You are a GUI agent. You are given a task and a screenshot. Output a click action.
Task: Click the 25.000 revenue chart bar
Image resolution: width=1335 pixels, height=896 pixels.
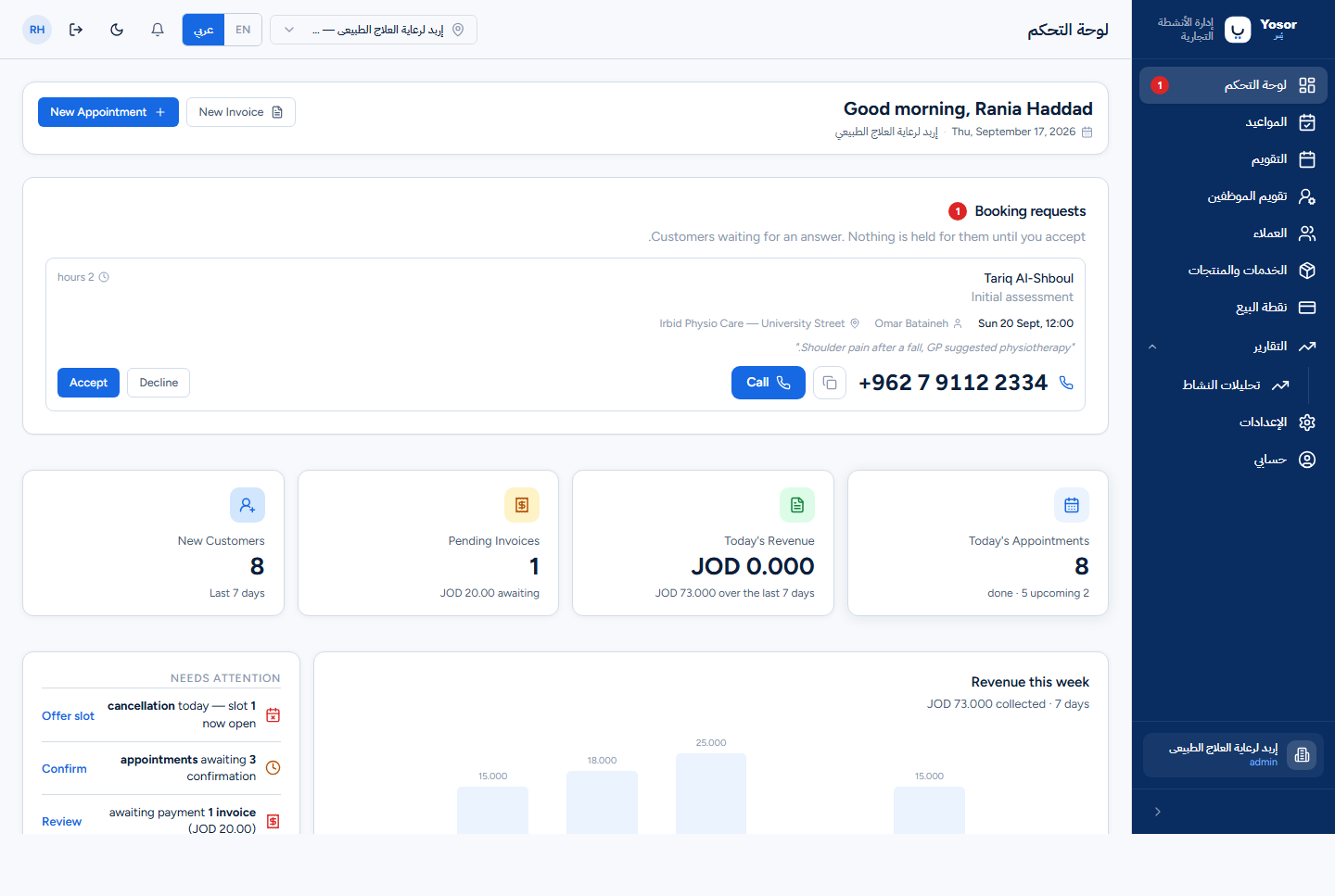[x=711, y=793]
